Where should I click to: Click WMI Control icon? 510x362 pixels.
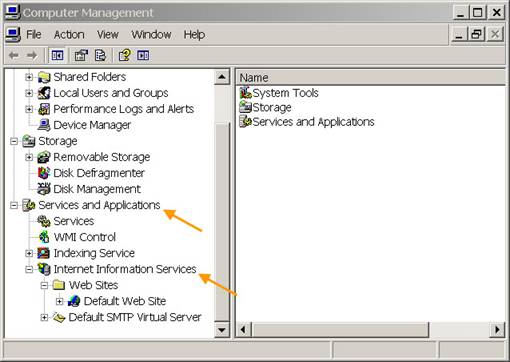click(x=44, y=237)
